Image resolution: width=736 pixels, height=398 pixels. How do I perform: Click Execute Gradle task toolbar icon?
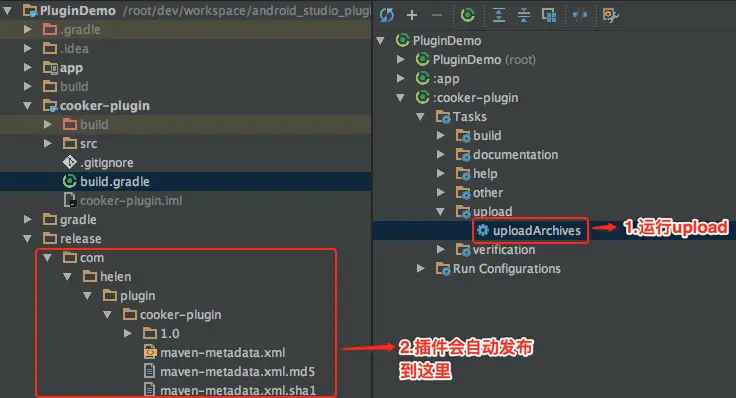point(468,15)
